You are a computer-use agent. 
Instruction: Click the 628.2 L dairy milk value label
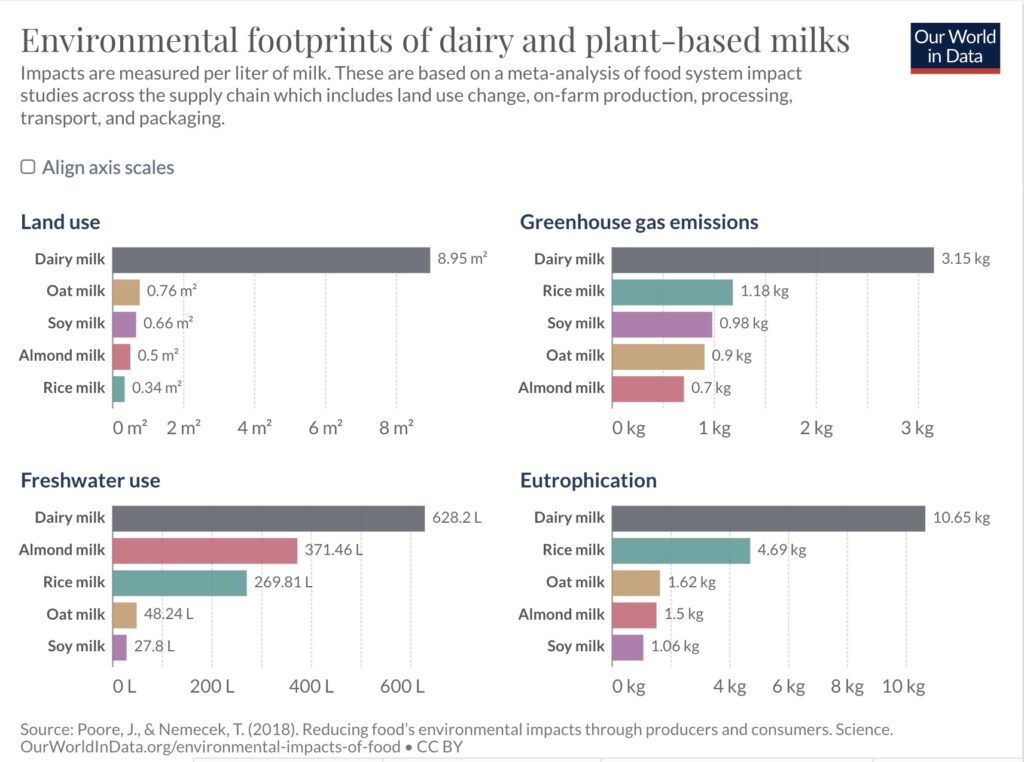point(457,517)
